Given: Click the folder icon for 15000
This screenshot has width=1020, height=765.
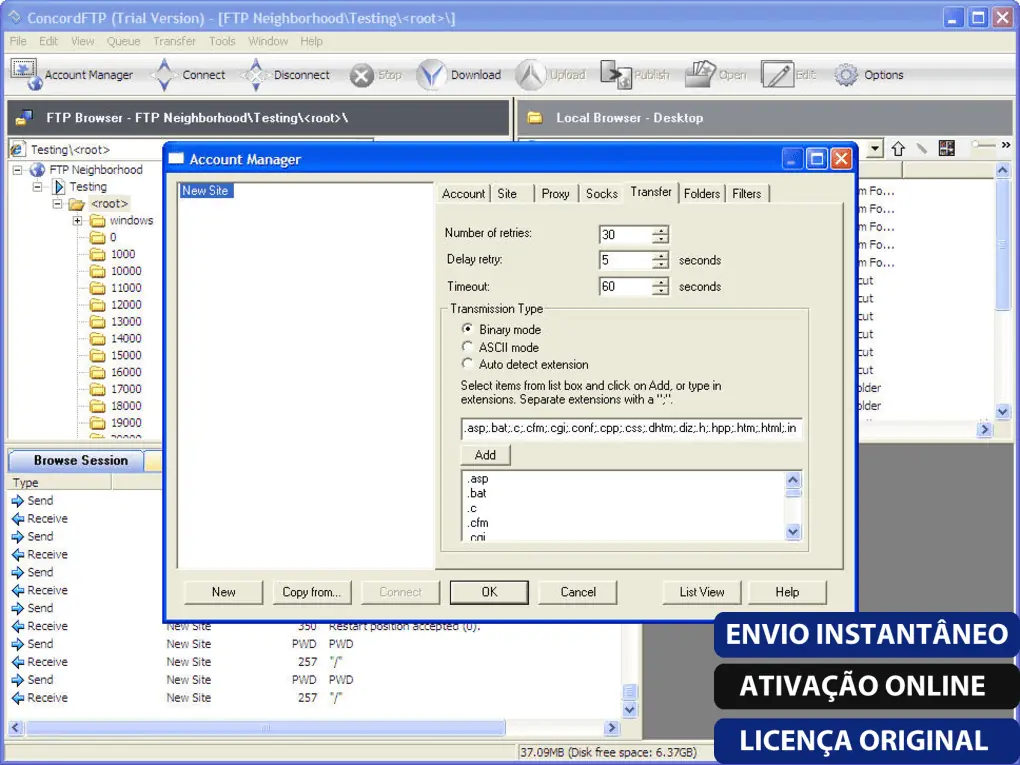Looking at the screenshot, I should pyautogui.click(x=98, y=355).
